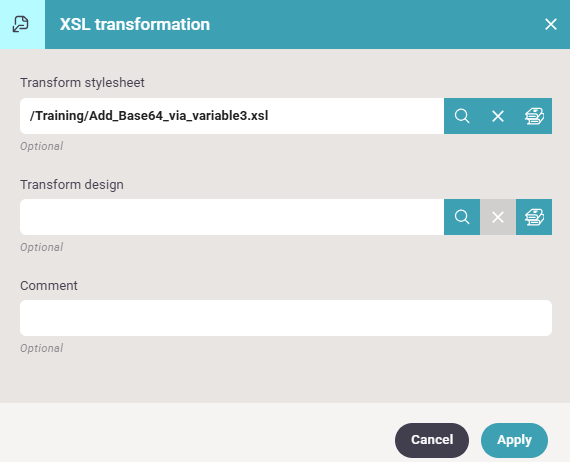Click the Add_Base64_via_variable3.xsl path text
Viewport: 570px width, 462px height.
coord(149,116)
